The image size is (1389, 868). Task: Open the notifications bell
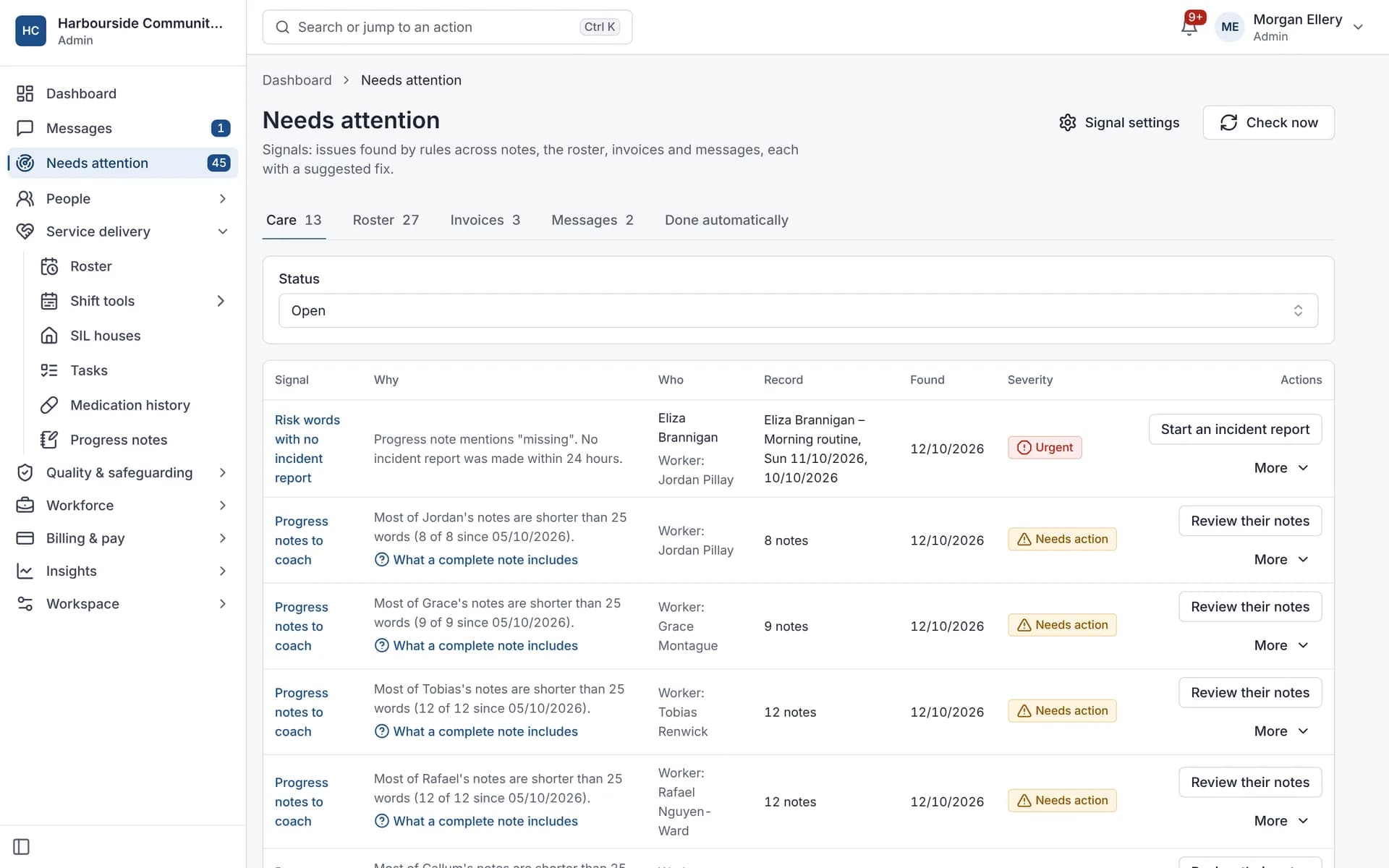(x=1189, y=27)
